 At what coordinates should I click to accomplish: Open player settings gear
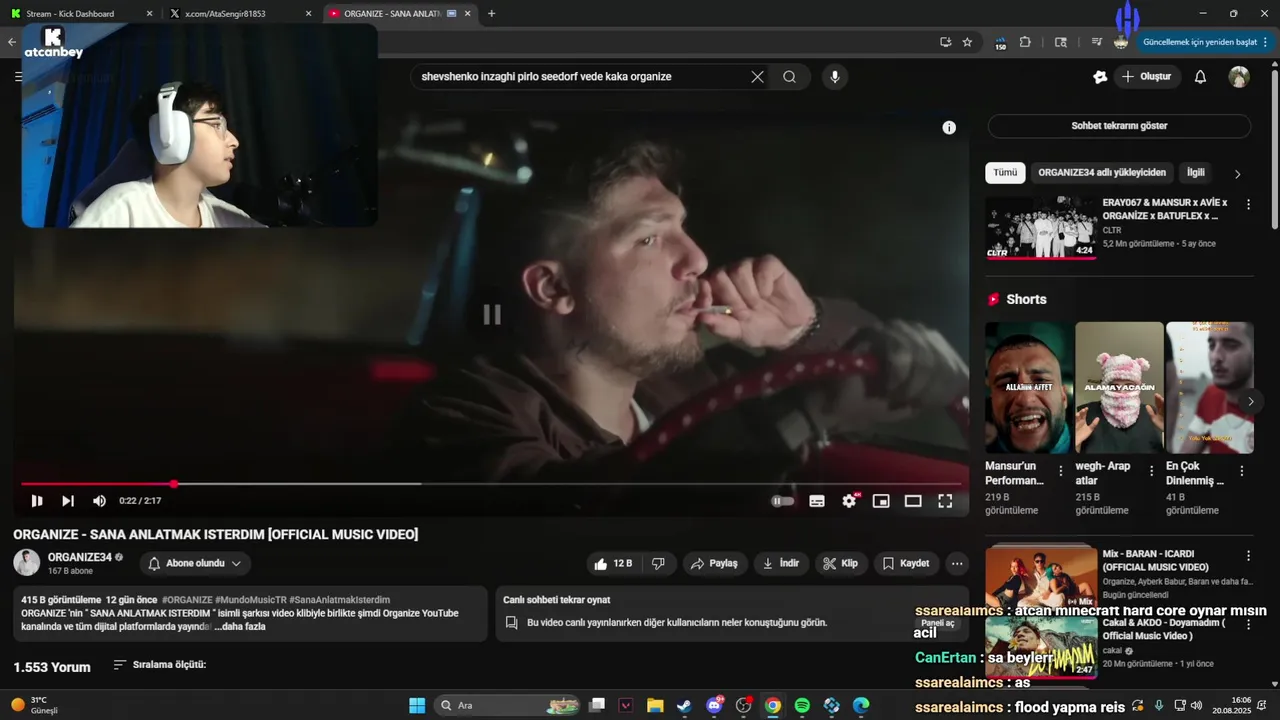pos(849,501)
